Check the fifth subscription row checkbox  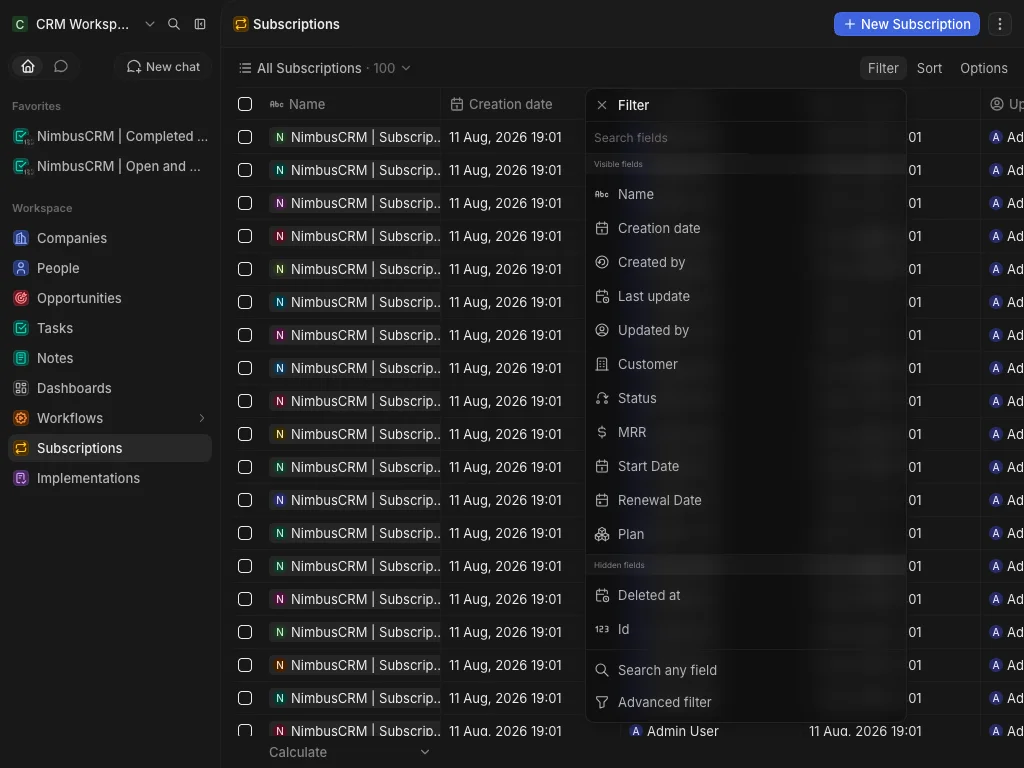pyautogui.click(x=245, y=269)
